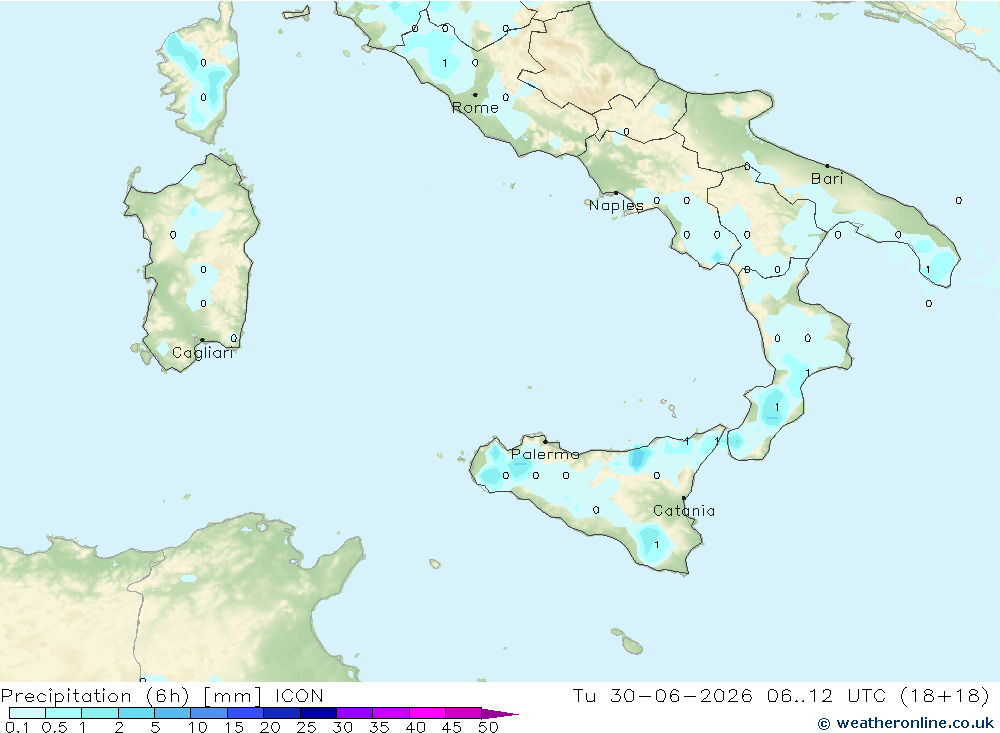1000x733 pixels.
Task: Select the Catania city label
Action: (x=684, y=510)
